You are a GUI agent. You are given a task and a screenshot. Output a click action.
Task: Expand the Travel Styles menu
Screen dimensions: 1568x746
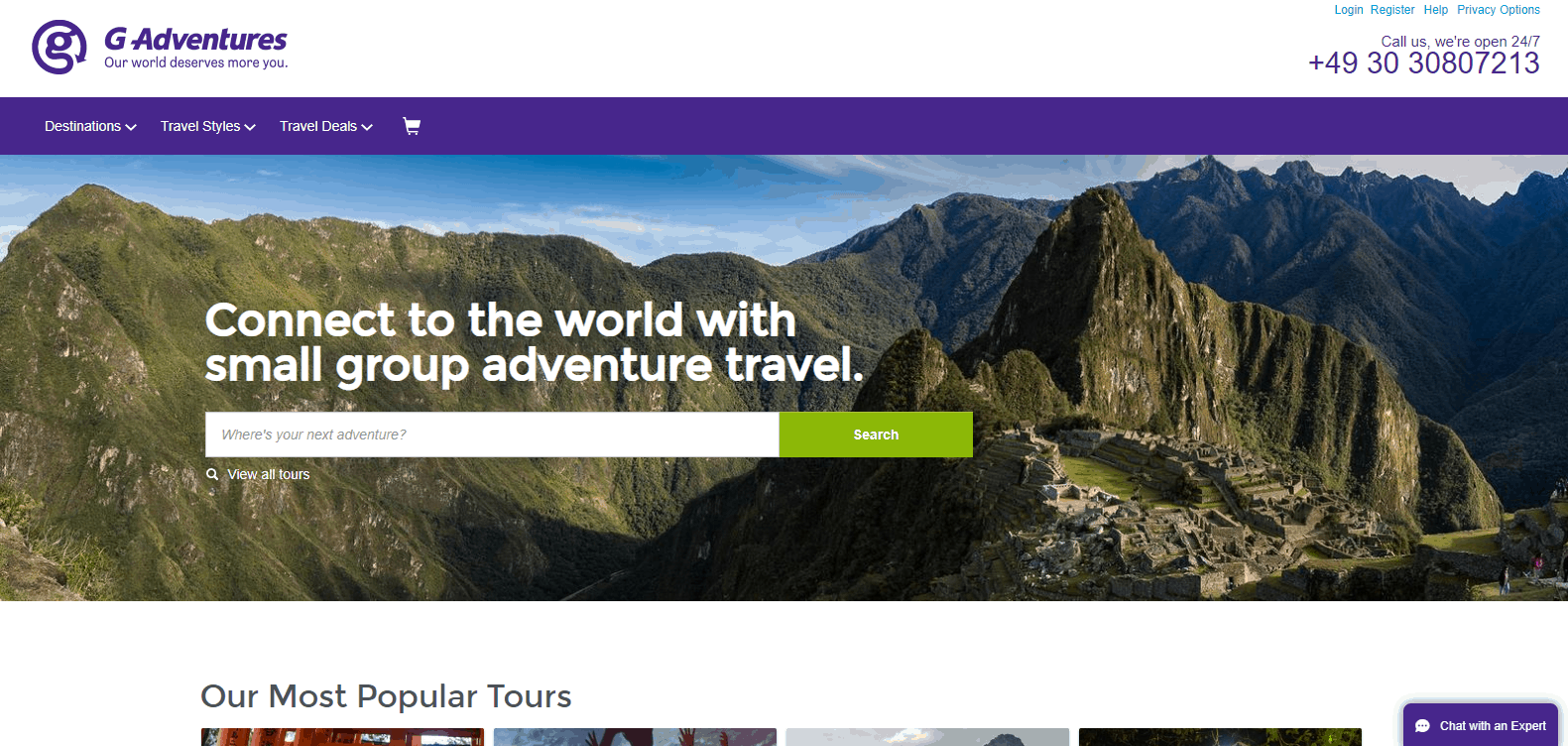[x=200, y=126]
